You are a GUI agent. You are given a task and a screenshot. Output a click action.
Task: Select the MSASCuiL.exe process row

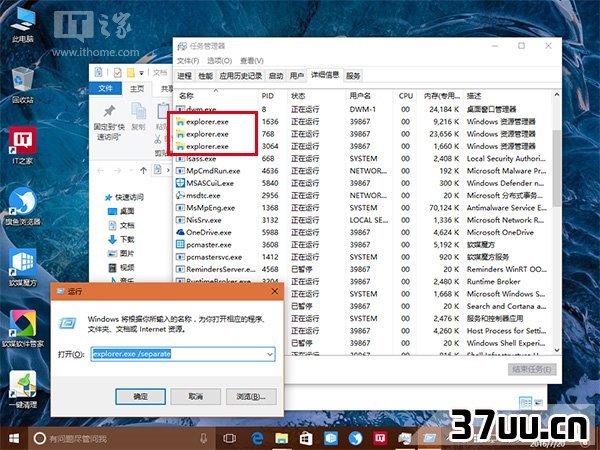pyautogui.click(x=363, y=183)
